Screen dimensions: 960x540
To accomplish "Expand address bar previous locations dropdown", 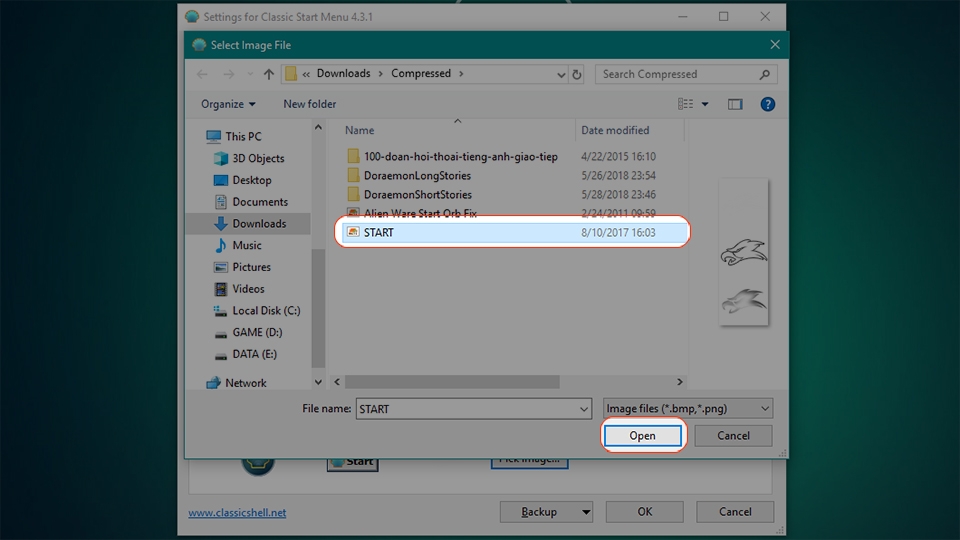I will (561, 75).
